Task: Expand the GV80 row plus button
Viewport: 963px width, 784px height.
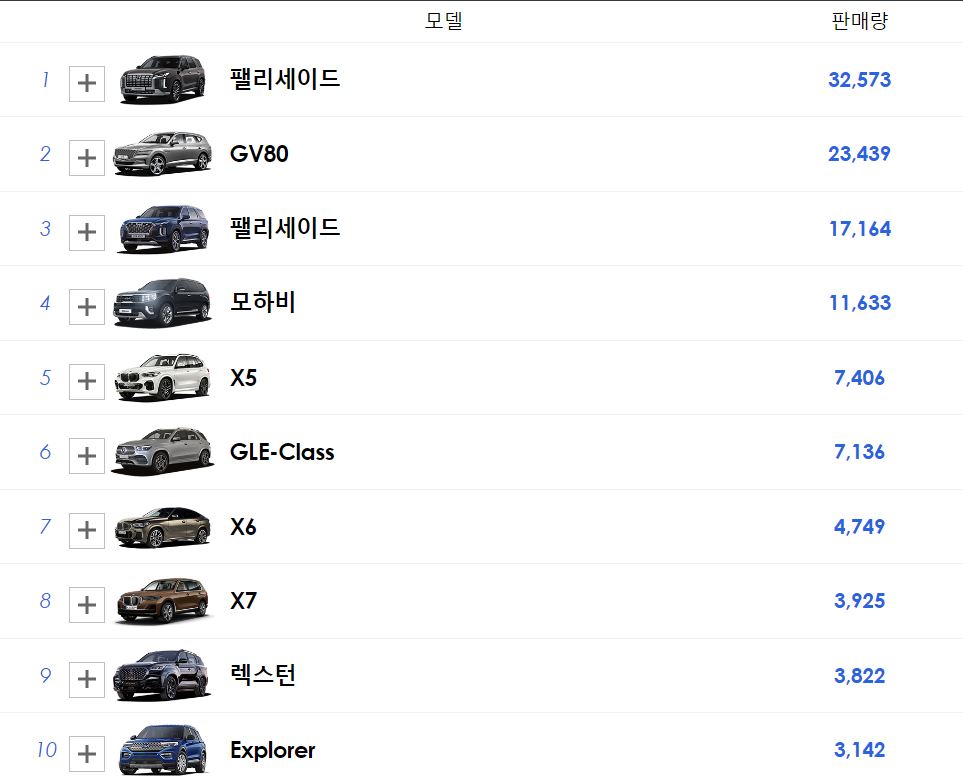Action: point(87,158)
